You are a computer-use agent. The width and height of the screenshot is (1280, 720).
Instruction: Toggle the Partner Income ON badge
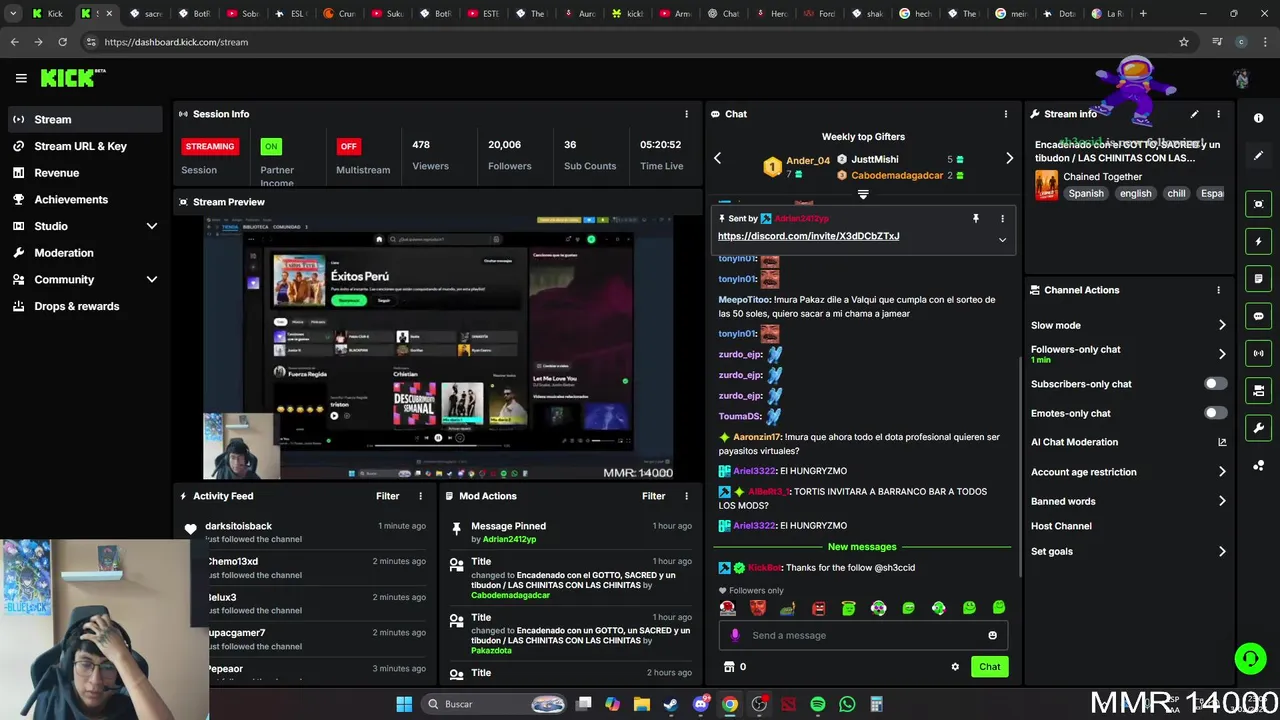coord(270,146)
